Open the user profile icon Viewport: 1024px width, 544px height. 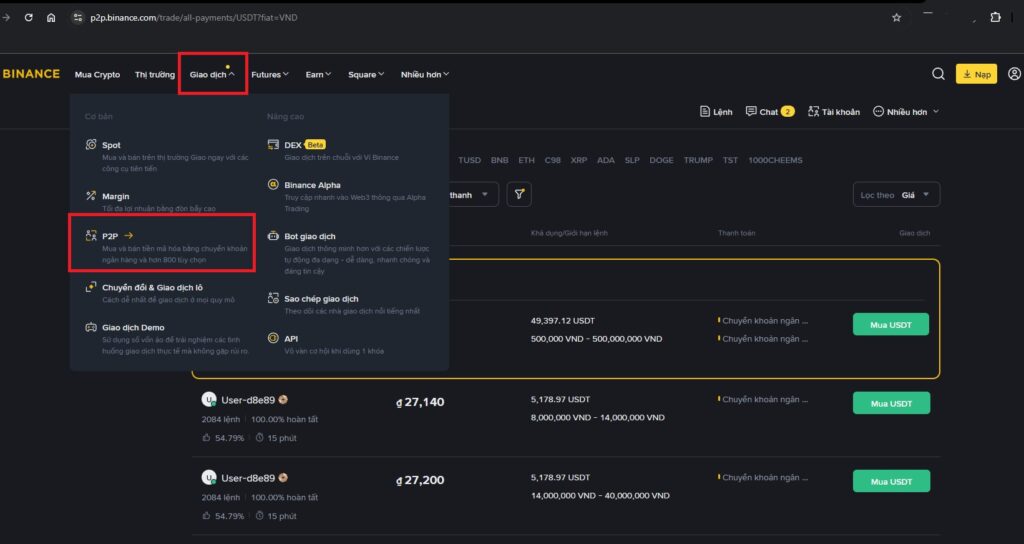[1014, 74]
